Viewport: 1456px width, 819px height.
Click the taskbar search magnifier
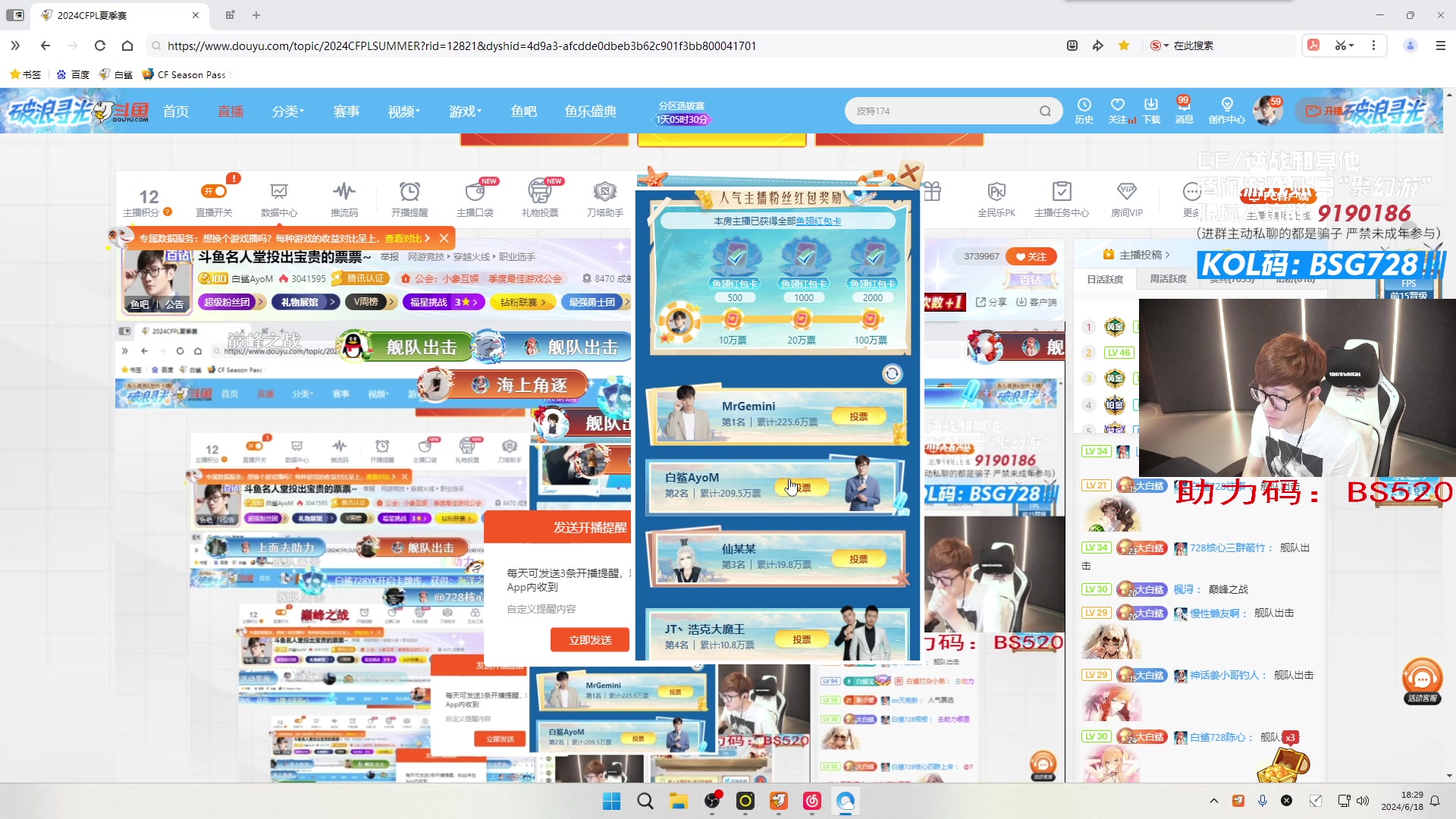click(645, 801)
